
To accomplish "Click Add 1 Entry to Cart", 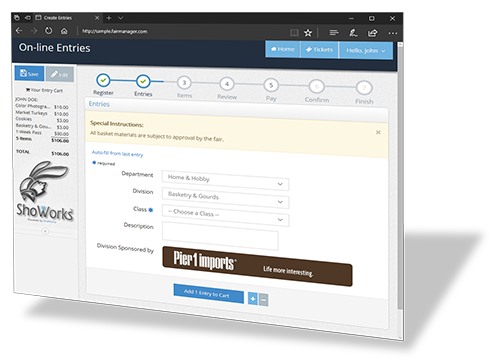I will (208, 294).
